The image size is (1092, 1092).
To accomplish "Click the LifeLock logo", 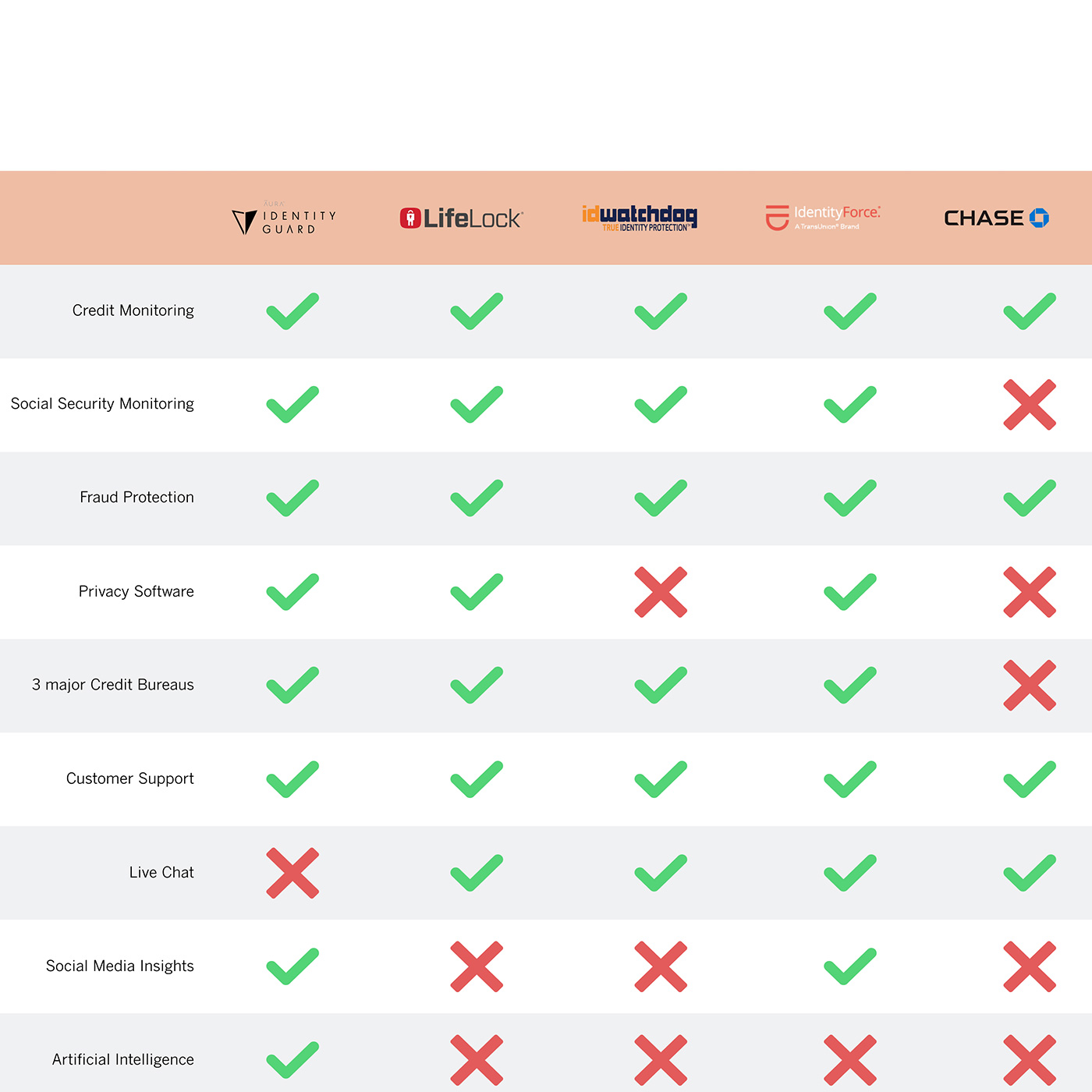I will (x=461, y=218).
